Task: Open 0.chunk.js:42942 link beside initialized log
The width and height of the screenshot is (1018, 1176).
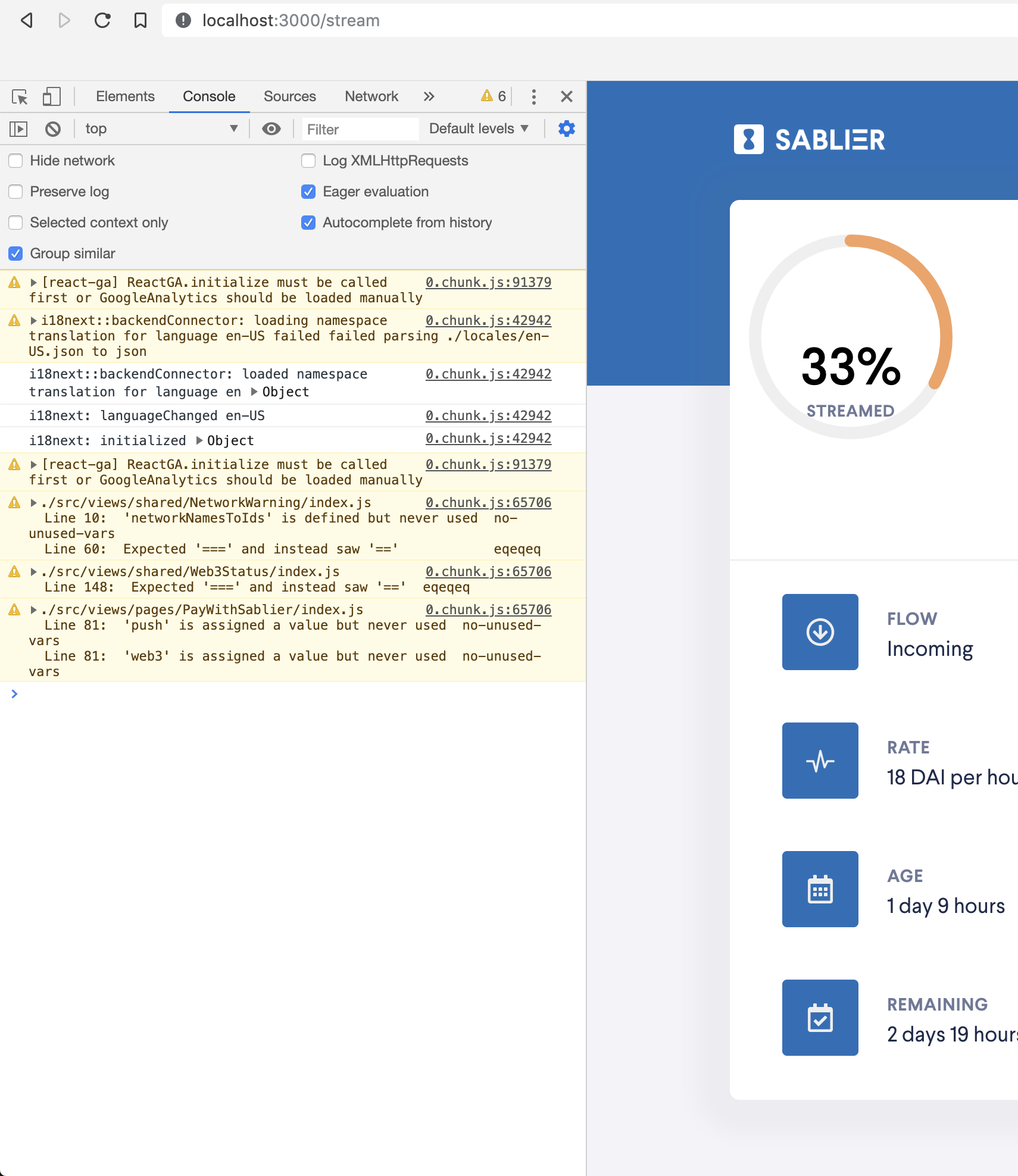Action: coord(488,438)
